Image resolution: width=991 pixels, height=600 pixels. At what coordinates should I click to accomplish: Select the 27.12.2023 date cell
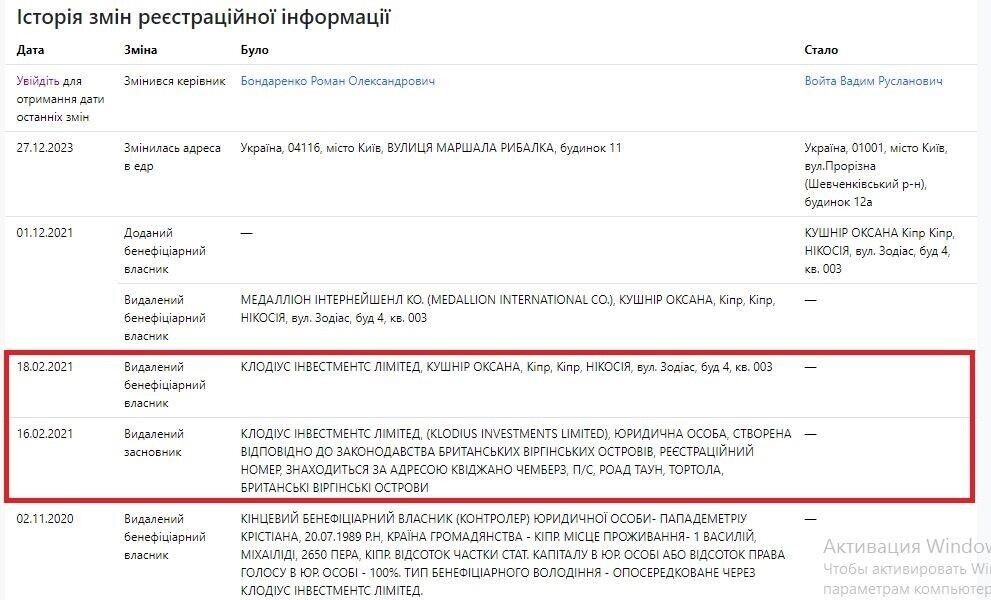click(x=45, y=148)
